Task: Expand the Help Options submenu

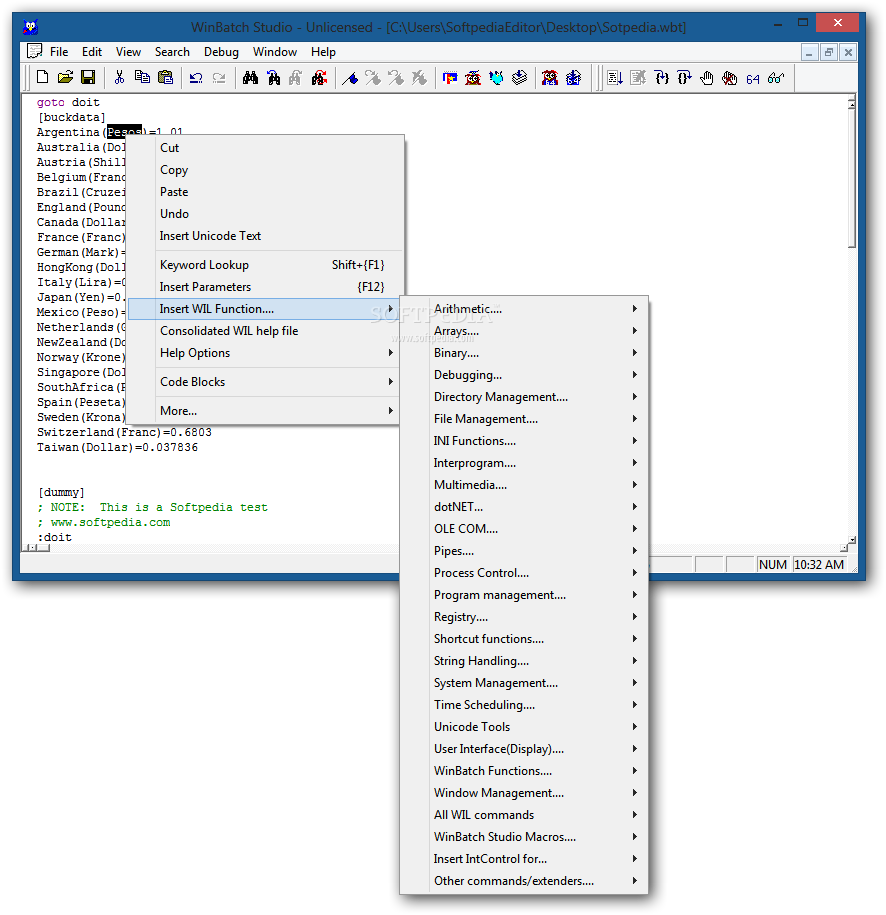Action: pyautogui.click(x=266, y=353)
